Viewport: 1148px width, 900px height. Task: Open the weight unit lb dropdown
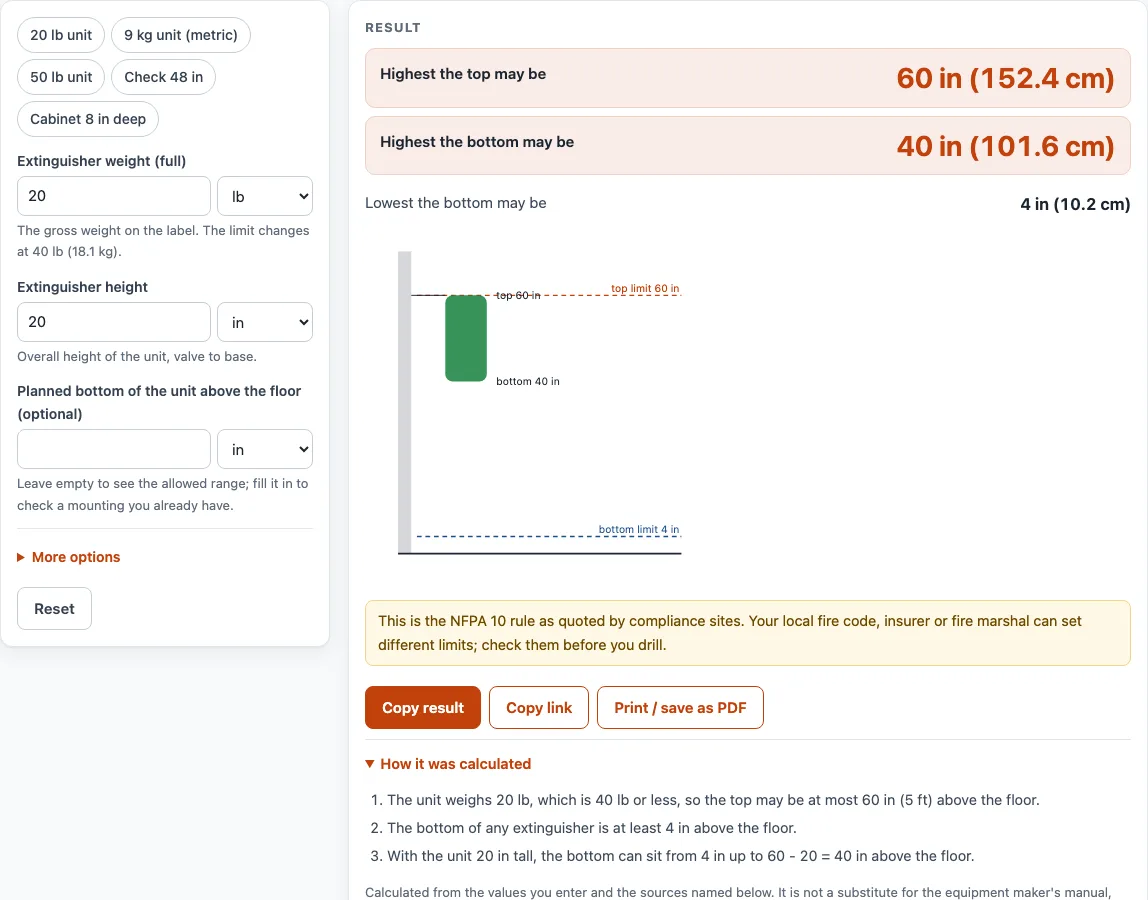pyautogui.click(x=265, y=196)
